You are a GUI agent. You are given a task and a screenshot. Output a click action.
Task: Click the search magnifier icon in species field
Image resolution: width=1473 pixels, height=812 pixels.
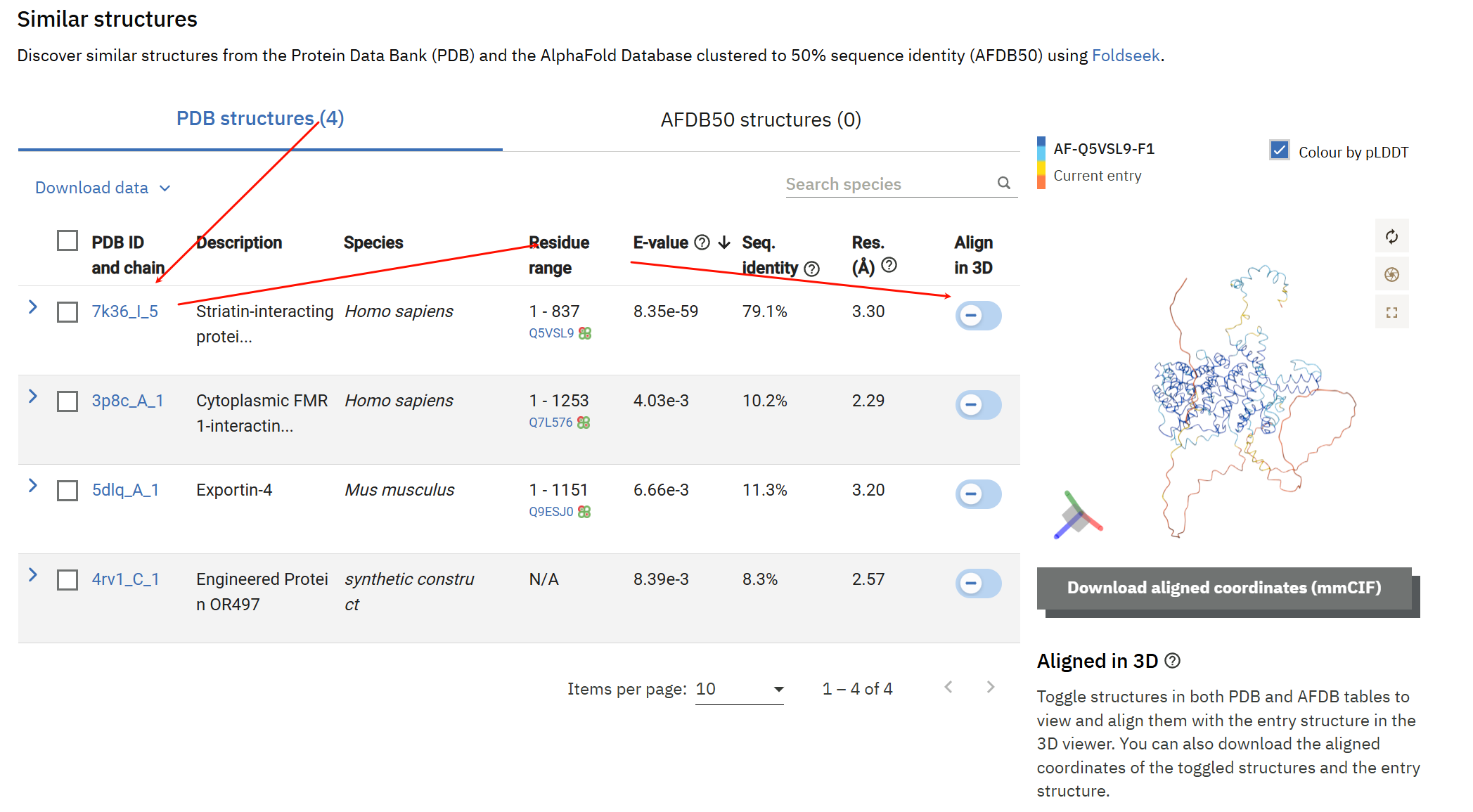[x=1004, y=183]
